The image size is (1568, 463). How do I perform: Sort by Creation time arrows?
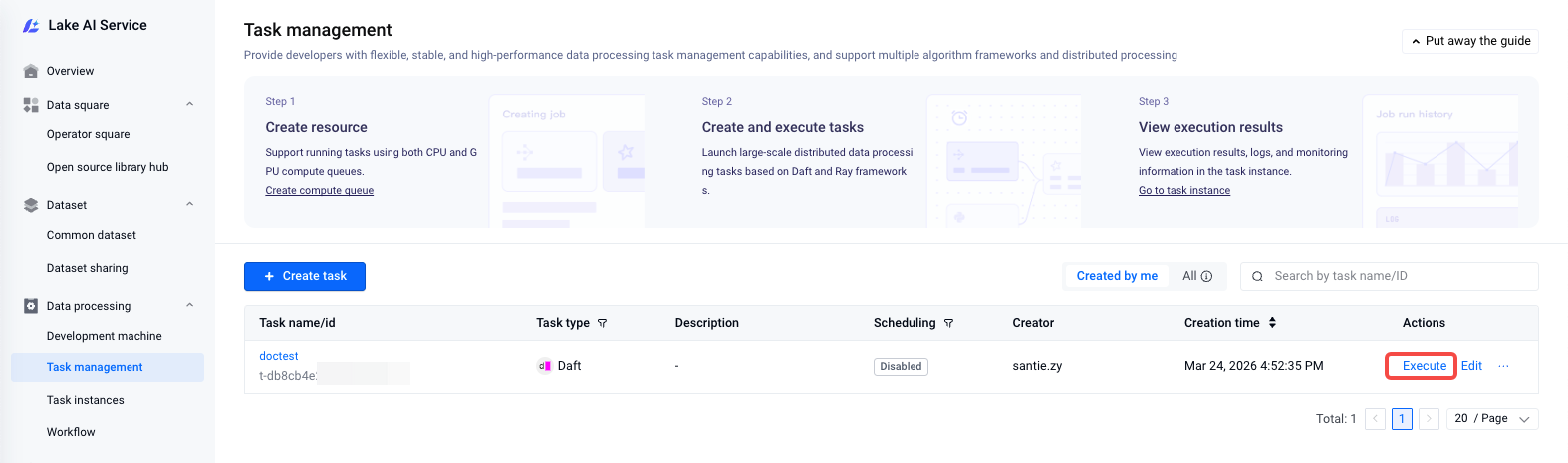coord(1272,323)
